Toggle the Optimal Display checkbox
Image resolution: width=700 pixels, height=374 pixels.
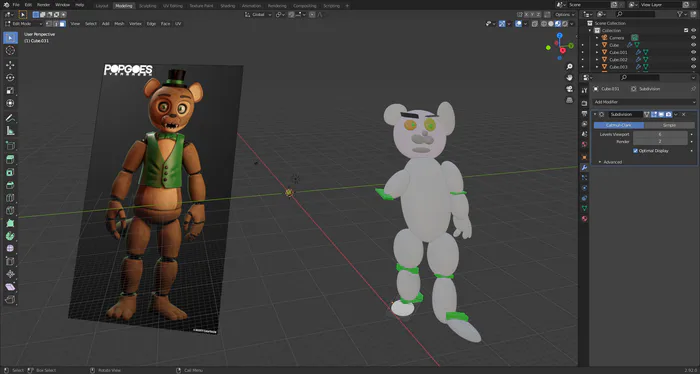tap(635, 151)
